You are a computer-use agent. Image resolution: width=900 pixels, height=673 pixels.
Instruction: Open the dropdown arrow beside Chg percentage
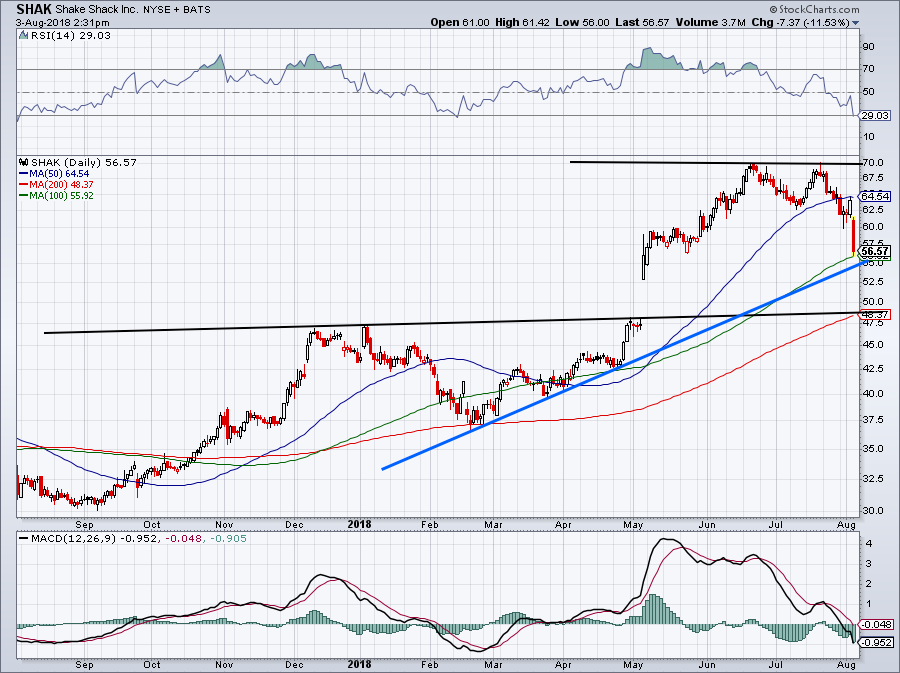click(856, 23)
